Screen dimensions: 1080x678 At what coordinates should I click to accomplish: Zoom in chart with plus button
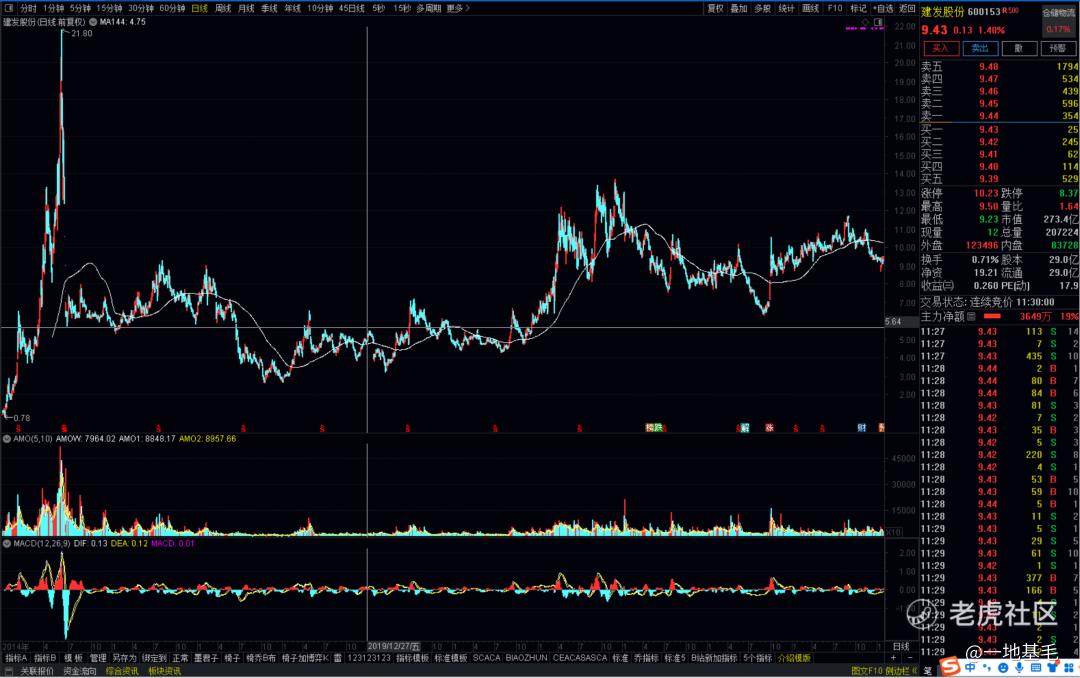tap(893, 658)
